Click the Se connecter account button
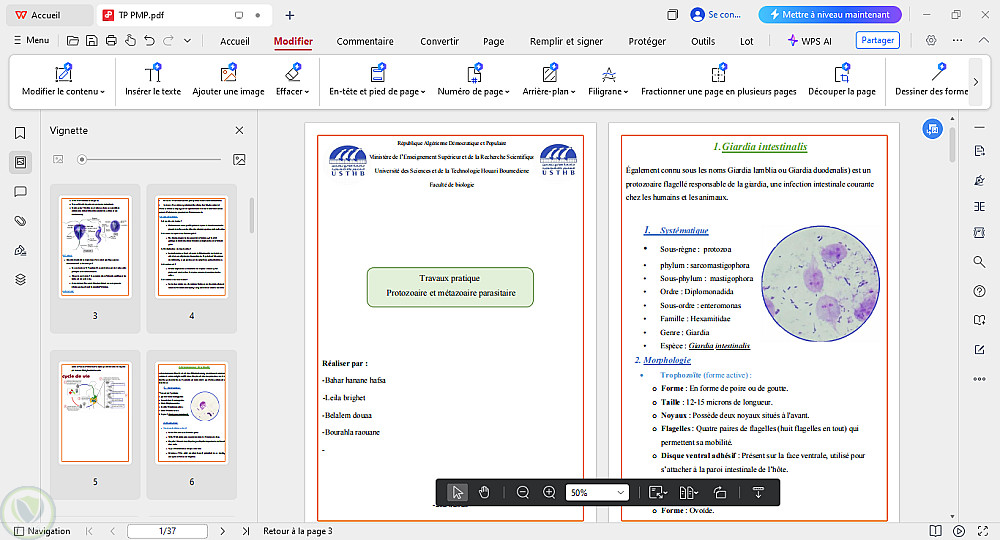The image size is (1000, 540). click(x=716, y=14)
